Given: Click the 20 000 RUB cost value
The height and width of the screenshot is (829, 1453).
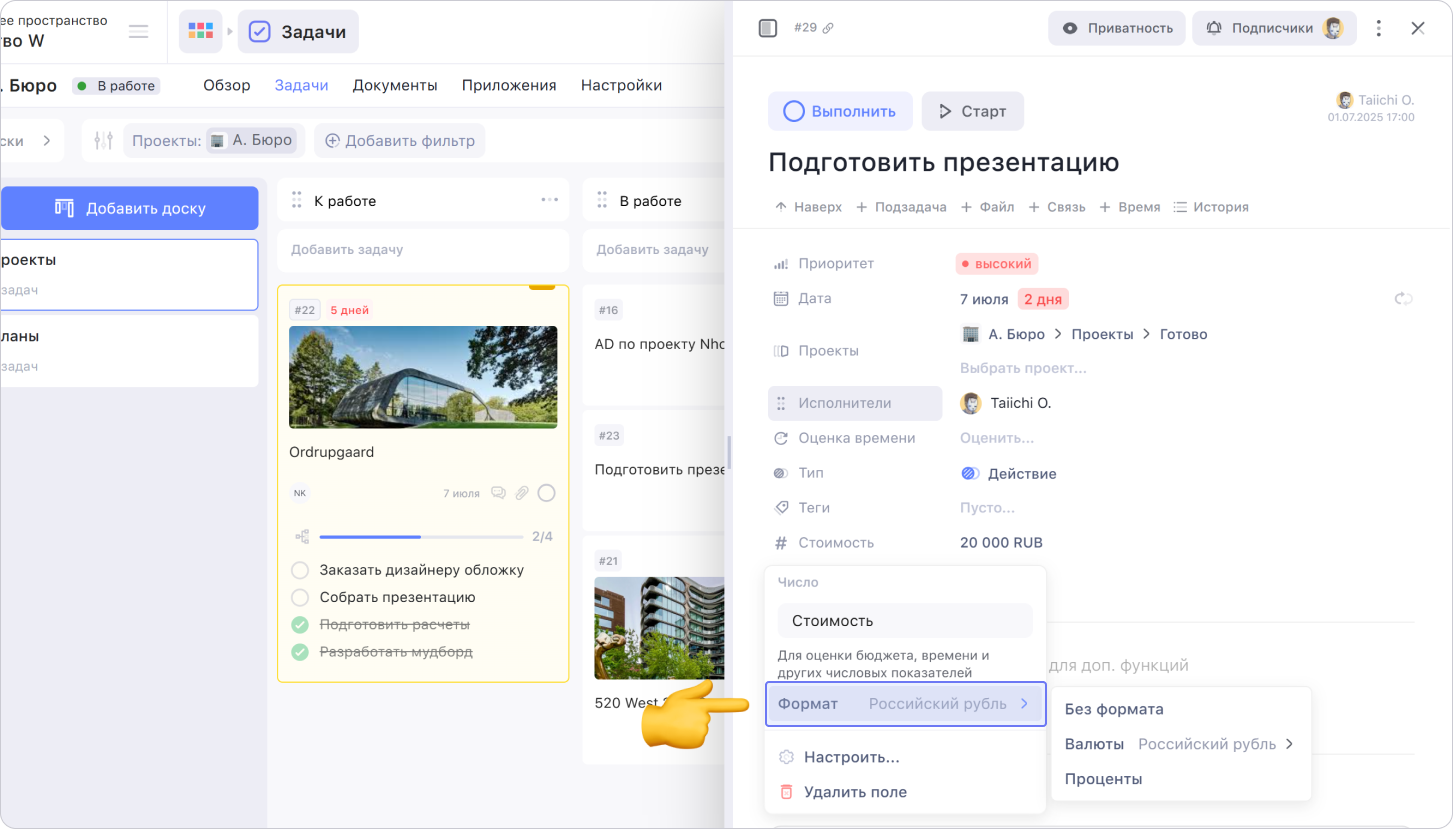Looking at the screenshot, I should click(1001, 543).
